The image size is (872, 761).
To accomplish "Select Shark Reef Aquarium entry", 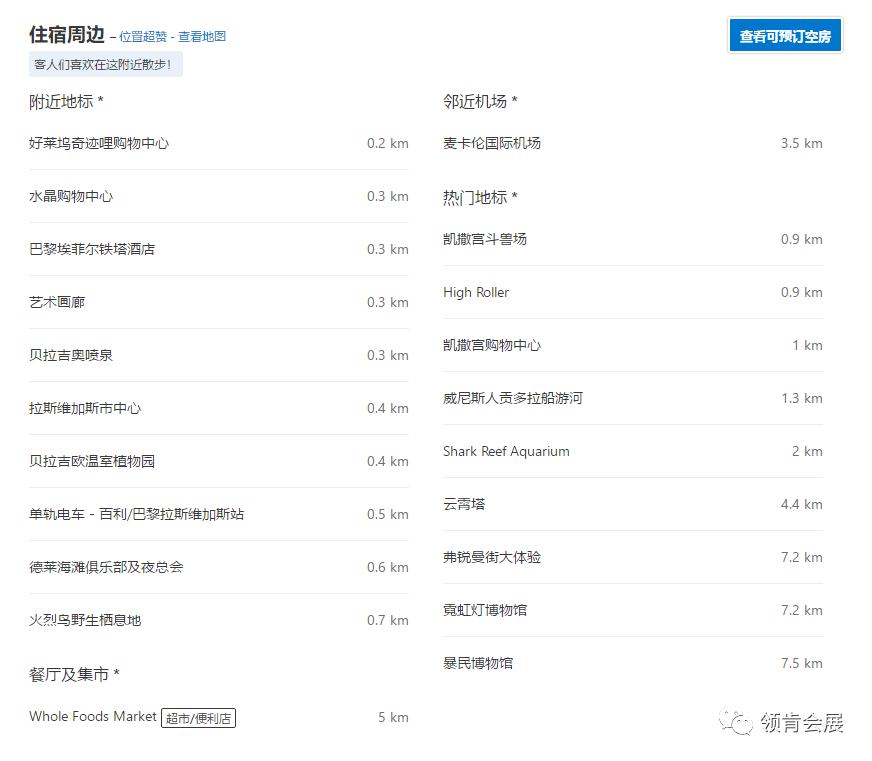I will coord(506,451).
